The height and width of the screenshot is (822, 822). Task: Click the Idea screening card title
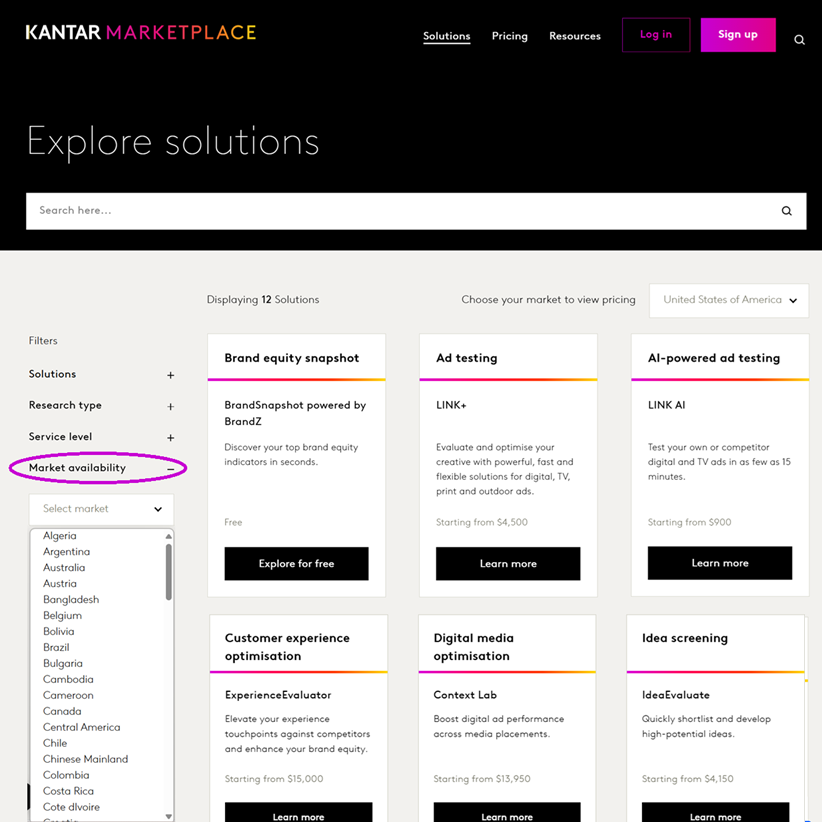pyautogui.click(x=685, y=638)
